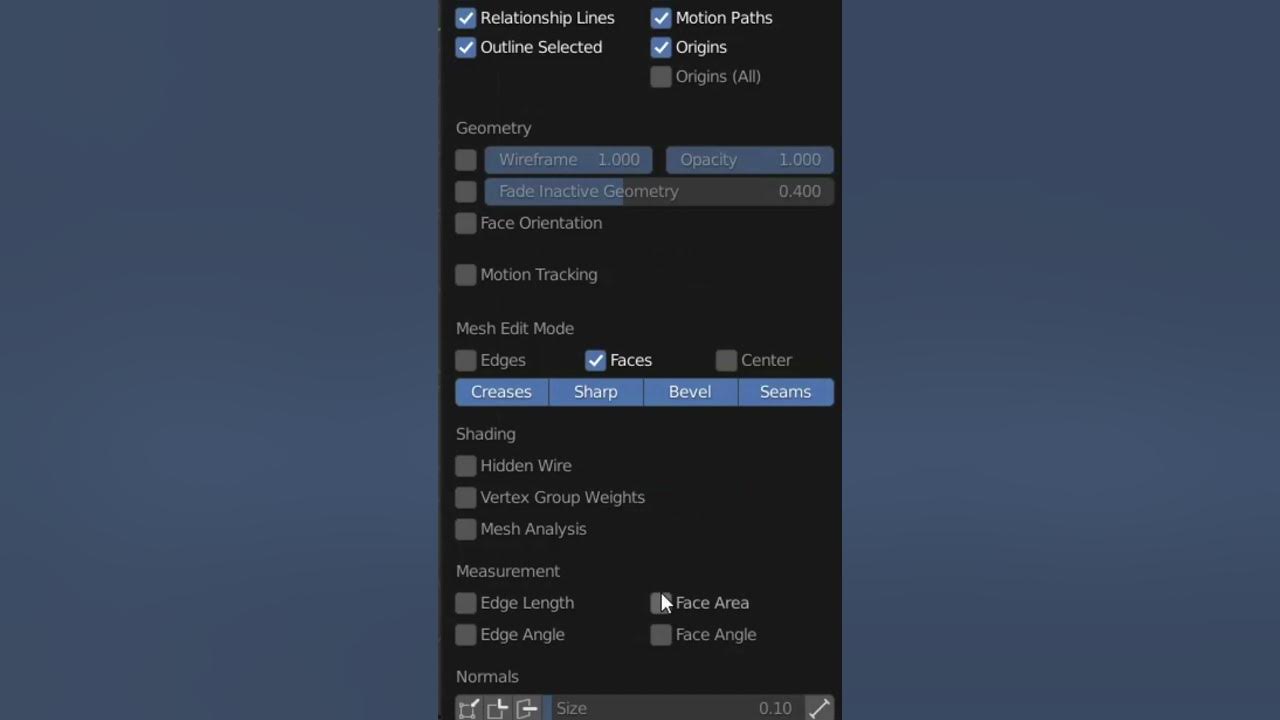Disable Motion Paths overlay

point(661,18)
